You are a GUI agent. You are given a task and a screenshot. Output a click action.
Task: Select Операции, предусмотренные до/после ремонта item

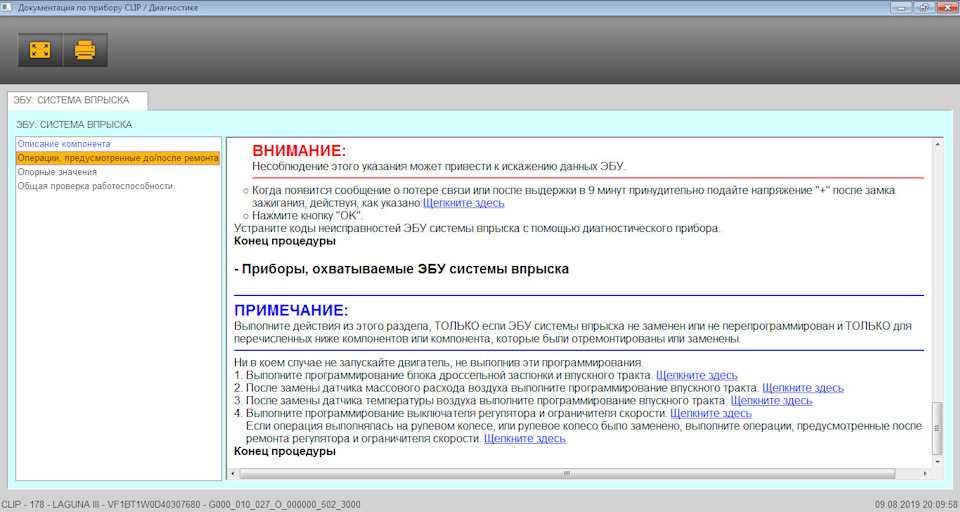click(x=117, y=158)
